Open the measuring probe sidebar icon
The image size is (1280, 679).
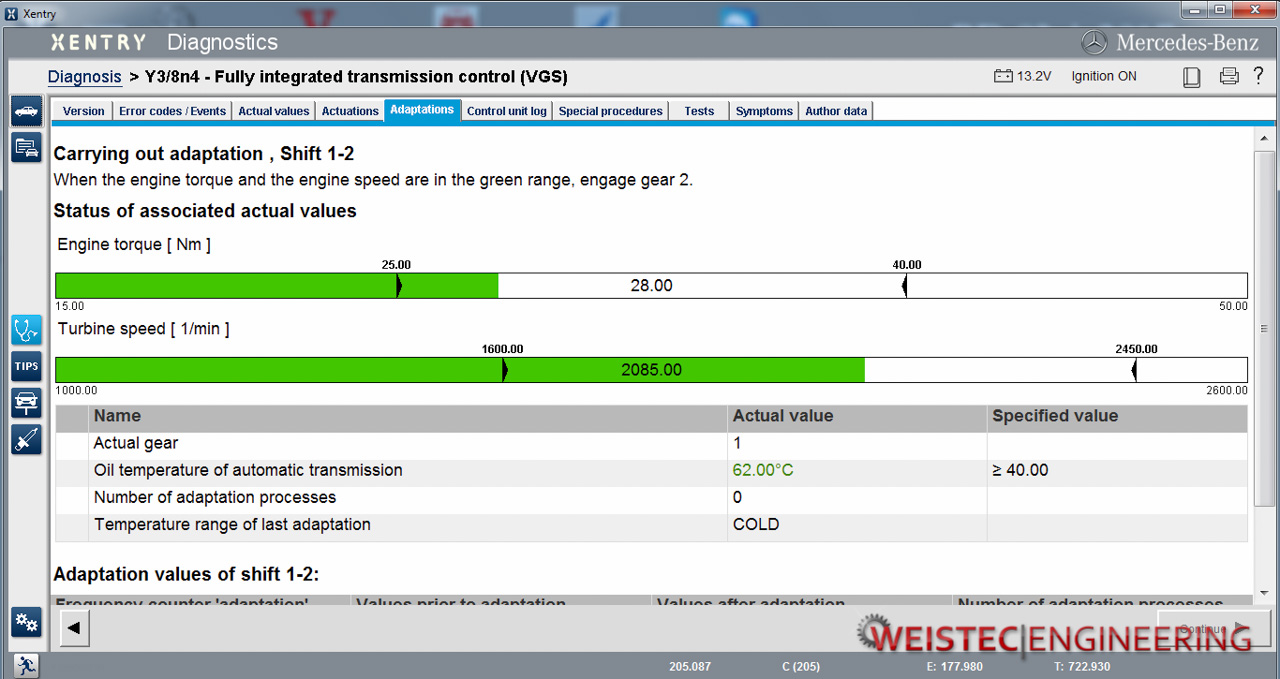[x=26, y=439]
